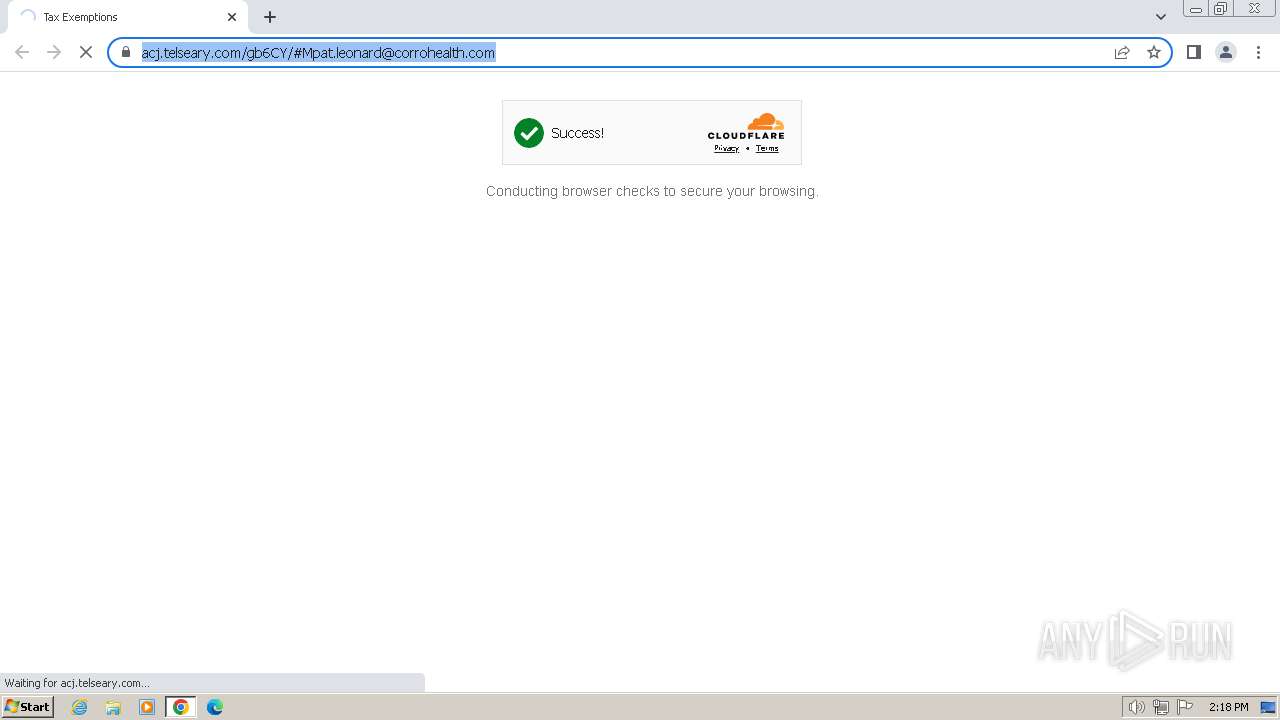Click the green Success checkmark
Viewport: 1280px width, 720px height.
(529, 133)
